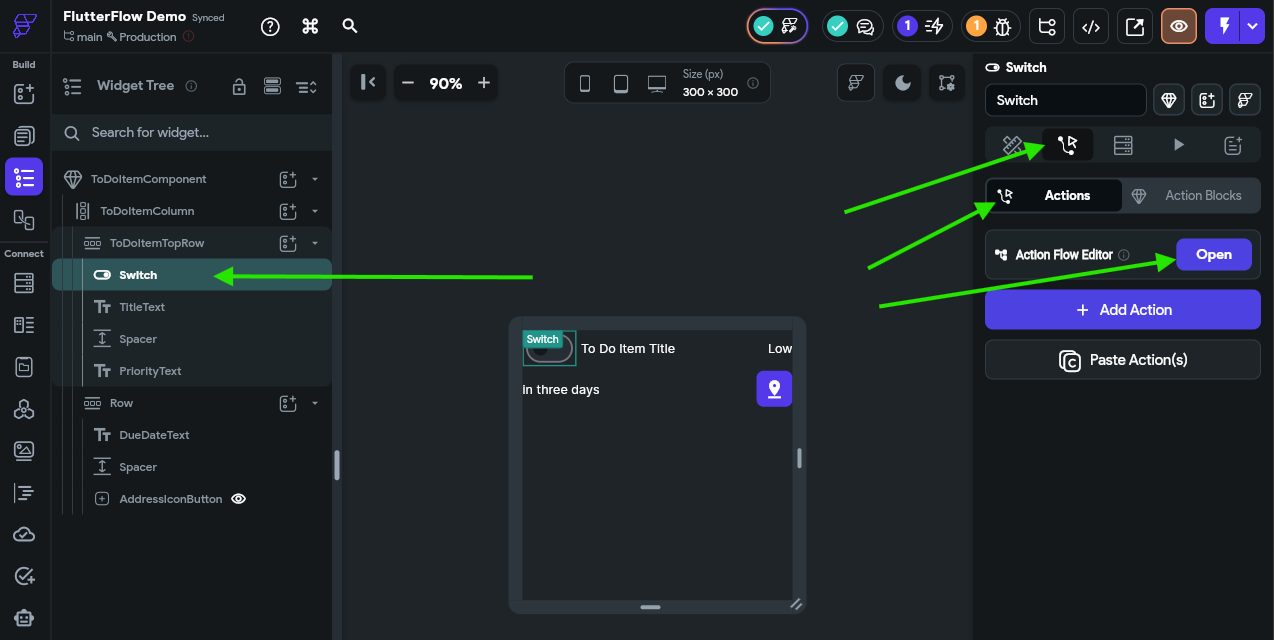Open the Actions tab icon in properties panel
Image resolution: width=1274 pixels, height=640 pixels.
1068,145
